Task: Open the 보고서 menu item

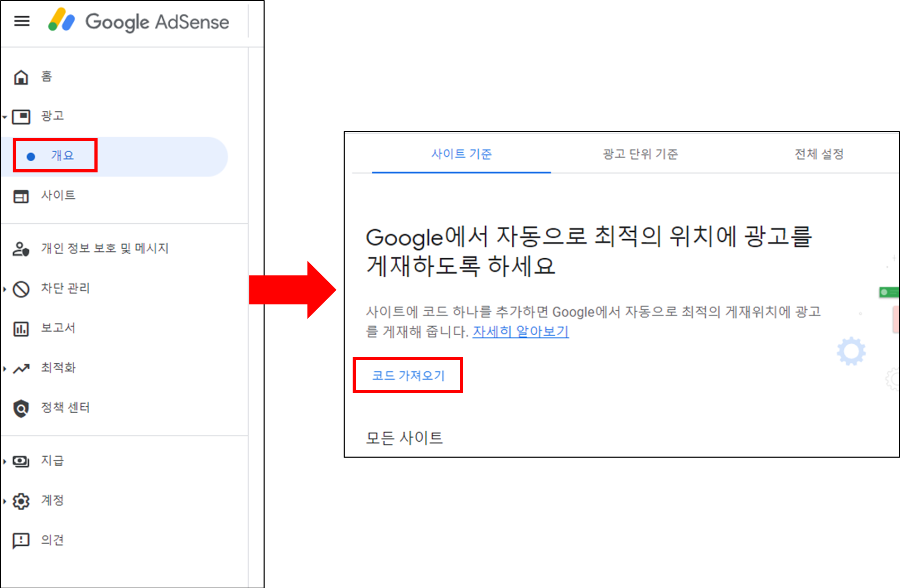Action: click(x=58, y=328)
